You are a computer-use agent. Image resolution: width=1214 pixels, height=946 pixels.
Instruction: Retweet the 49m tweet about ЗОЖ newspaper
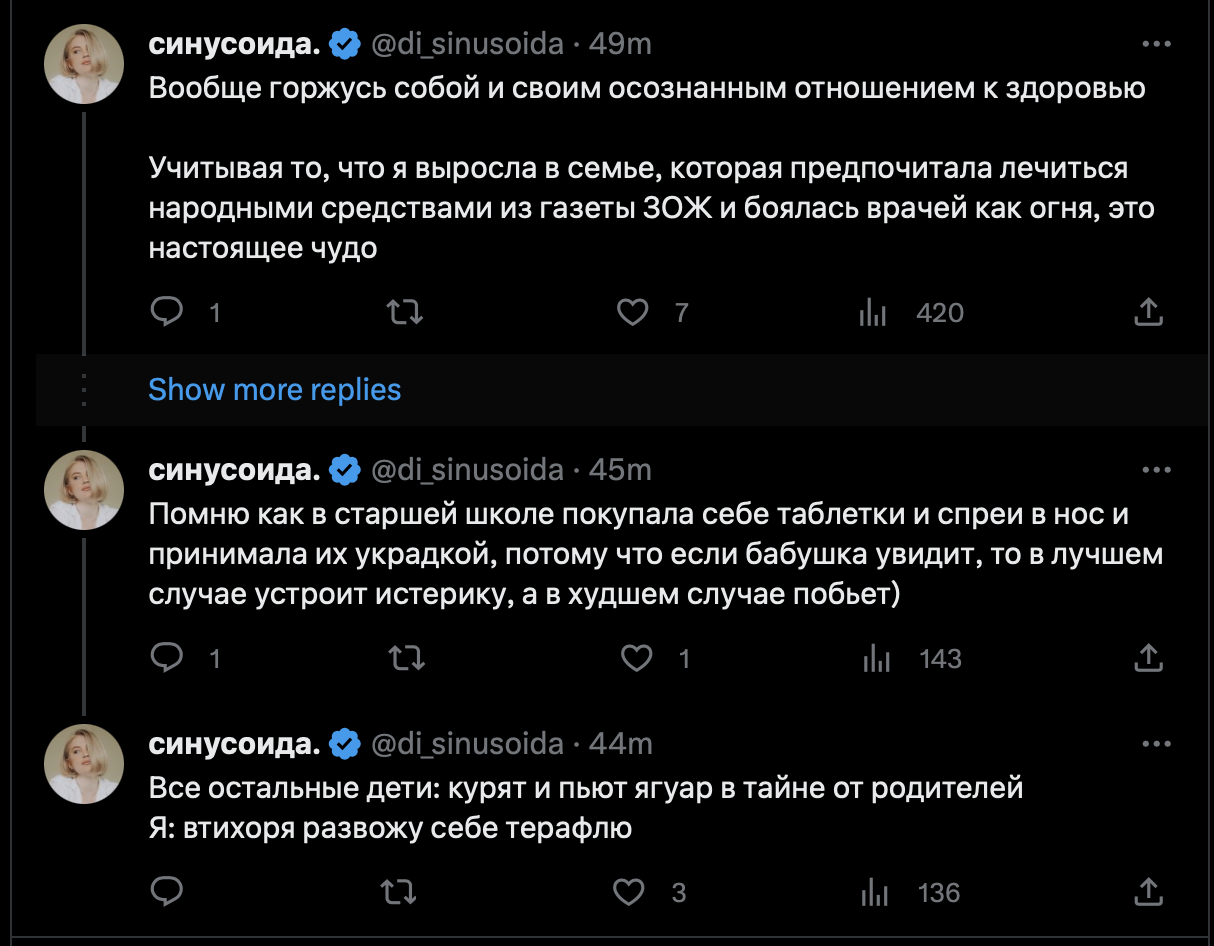405,313
